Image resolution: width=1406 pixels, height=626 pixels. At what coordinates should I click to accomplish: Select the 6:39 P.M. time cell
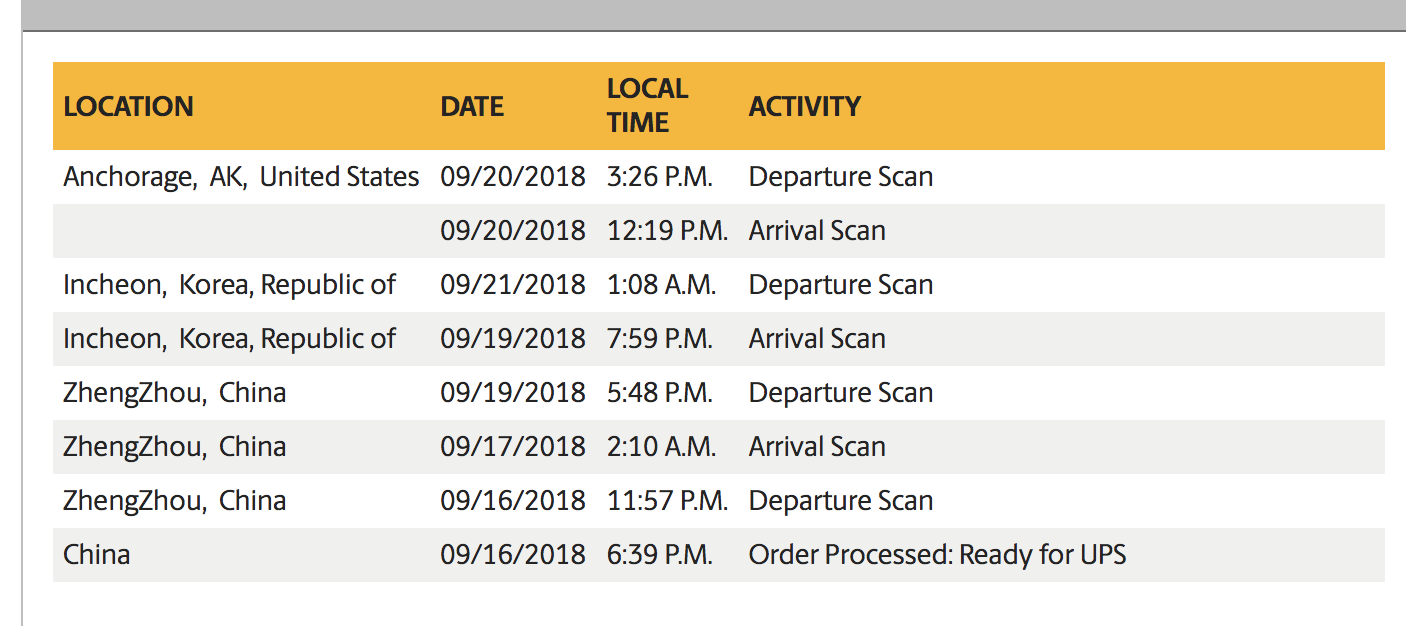coord(659,555)
